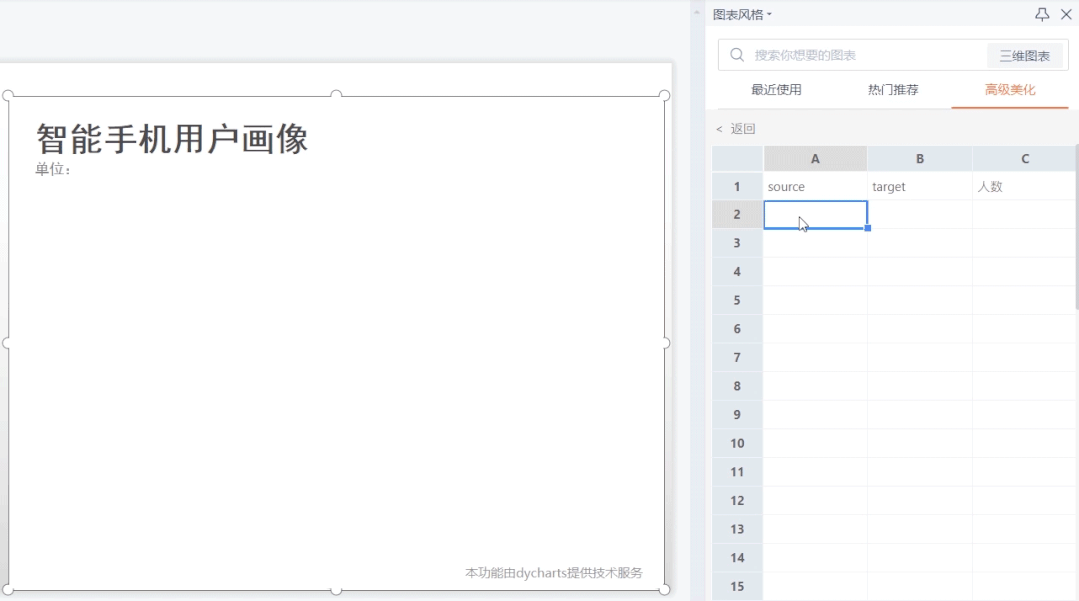
Task: Select column B header in the data grid
Action: click(919, 158)
